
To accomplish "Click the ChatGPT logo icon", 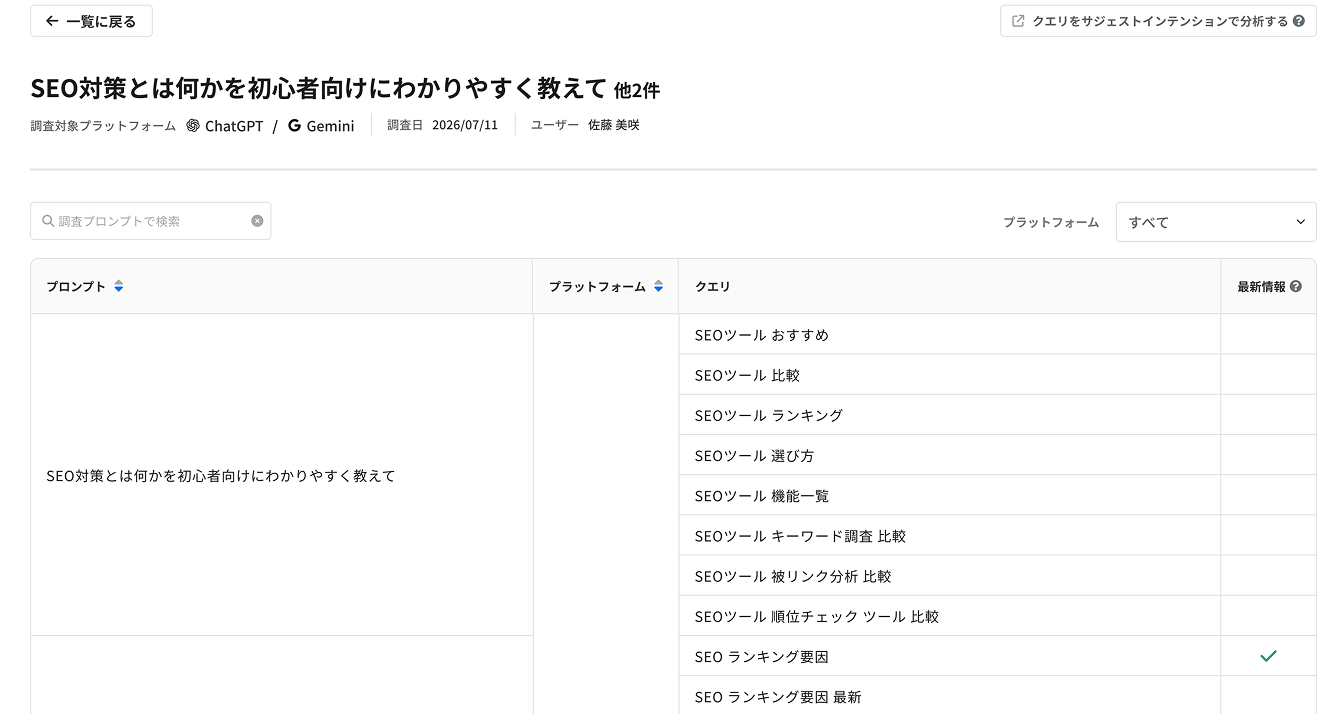I will pyautogui.click(x=193, y=126).
